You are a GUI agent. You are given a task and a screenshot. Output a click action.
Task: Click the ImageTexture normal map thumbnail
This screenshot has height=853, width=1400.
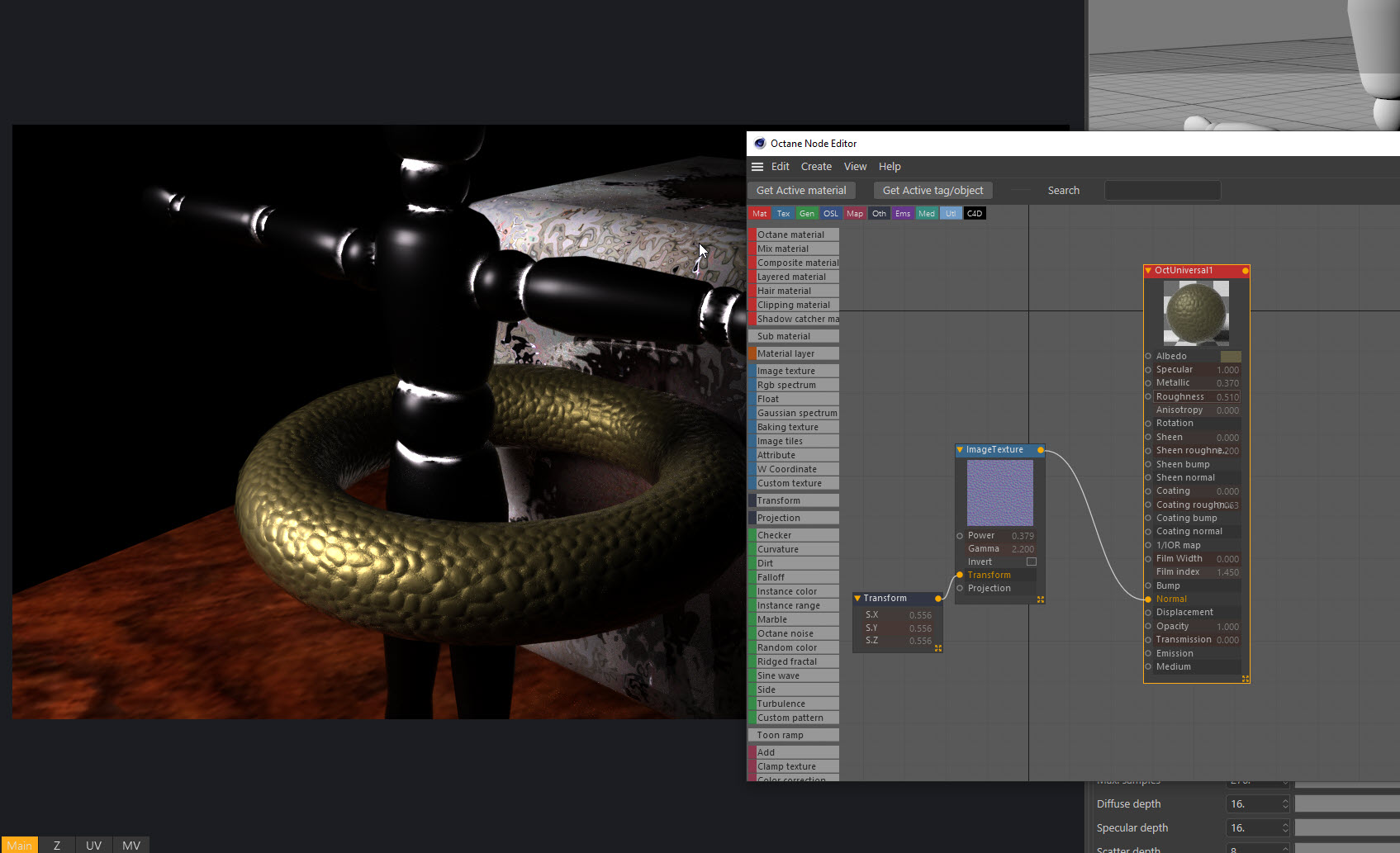click(1000, 493)
